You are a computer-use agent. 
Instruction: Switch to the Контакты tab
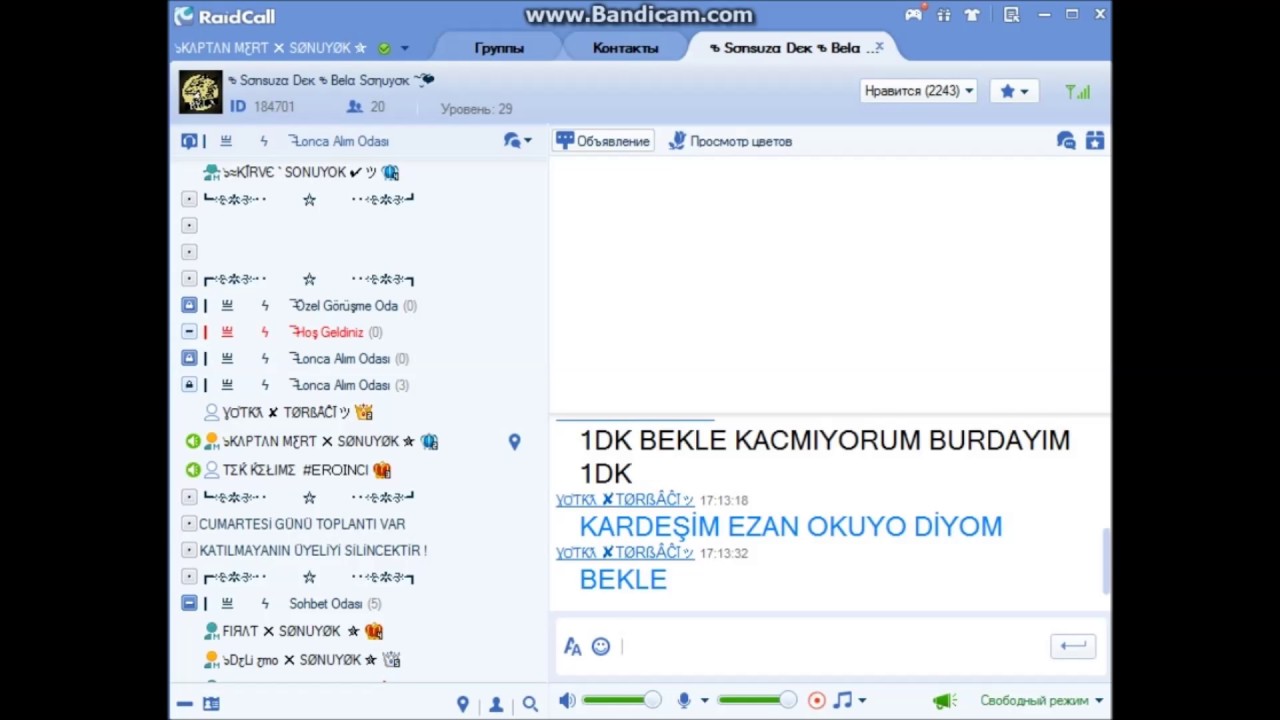tap(625, 48)
